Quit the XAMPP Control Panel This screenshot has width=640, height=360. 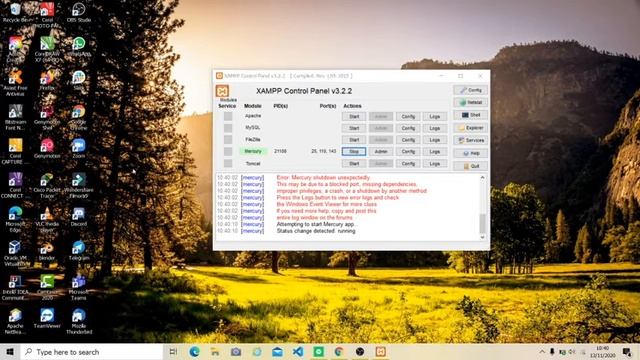[x=470, y=166]
